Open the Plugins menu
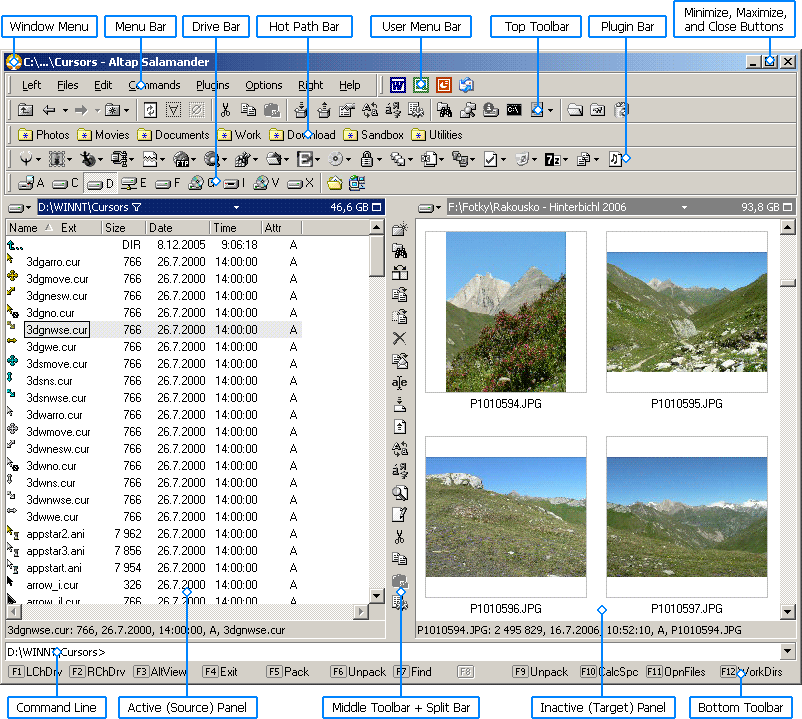This screenshot has width=802, height=719. point(213,85)
